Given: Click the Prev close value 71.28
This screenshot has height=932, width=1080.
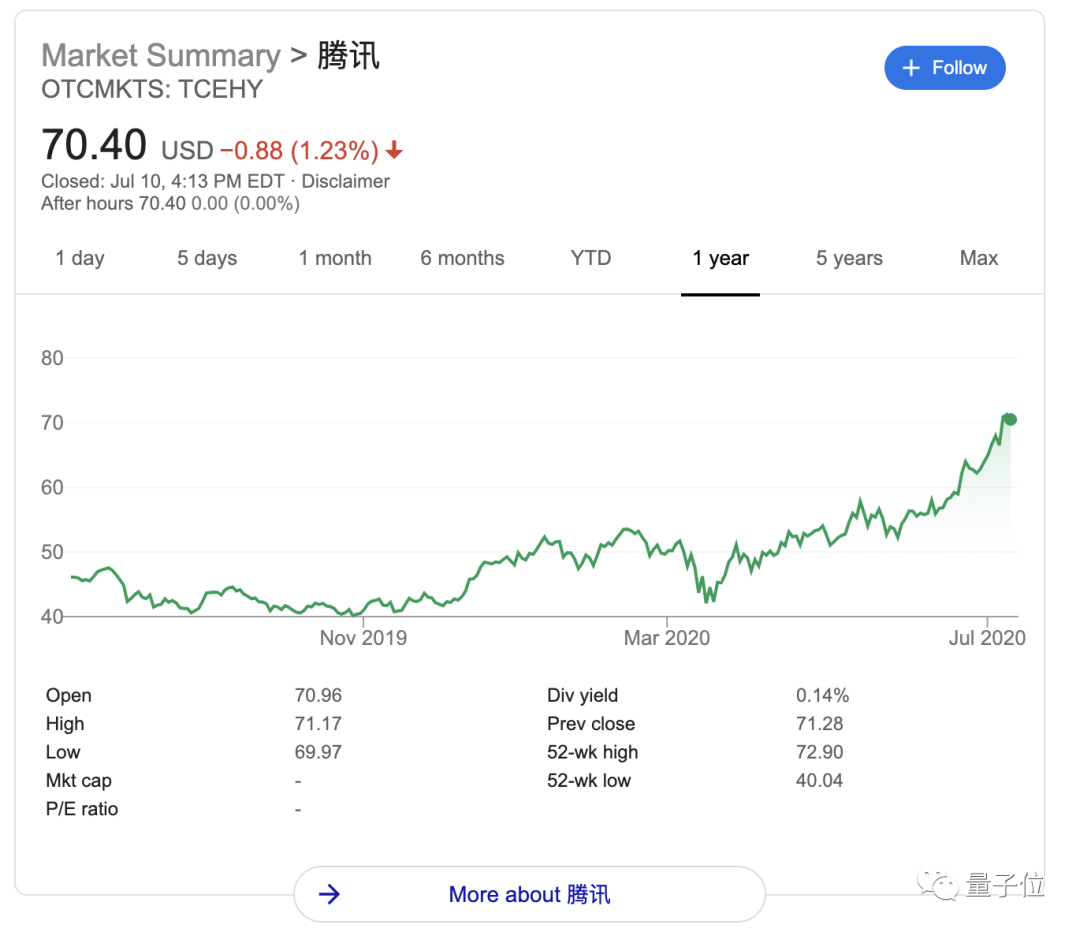Looking at the screenshot, I should point(820,723).
